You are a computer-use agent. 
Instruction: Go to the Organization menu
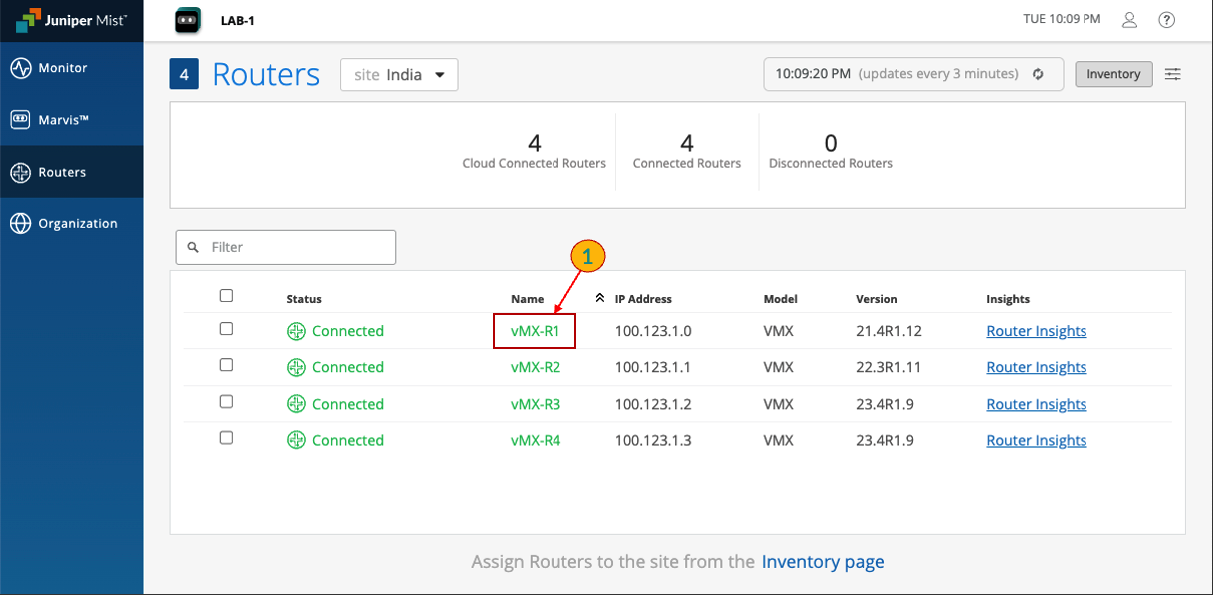pos(77,224)
